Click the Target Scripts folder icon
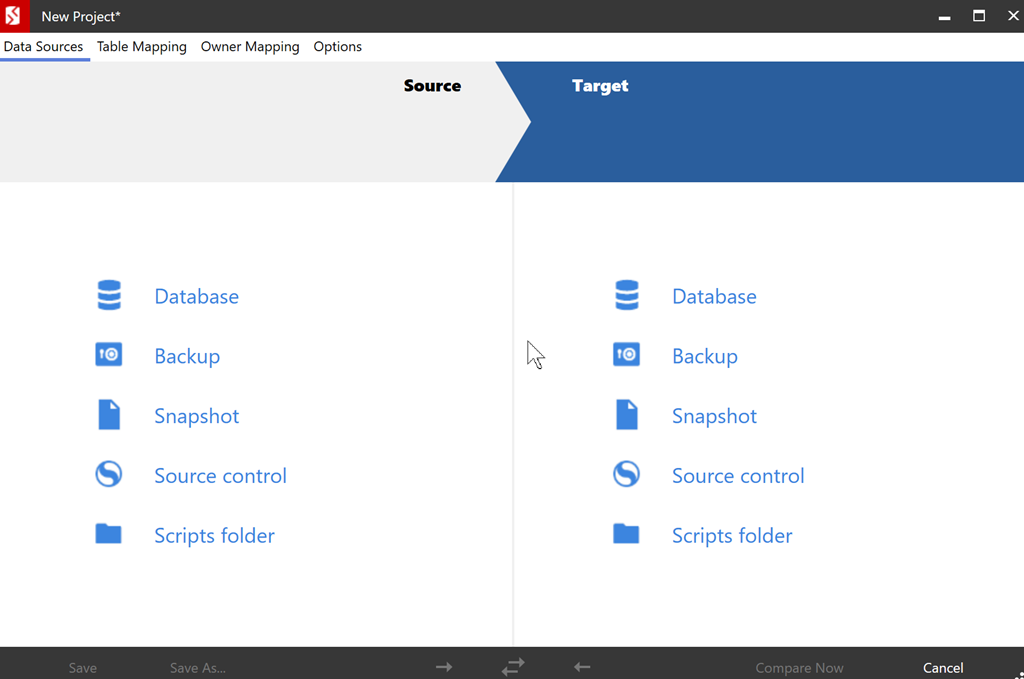The image size is (1024, 679). pyautogui.click(x=627, y=534)
